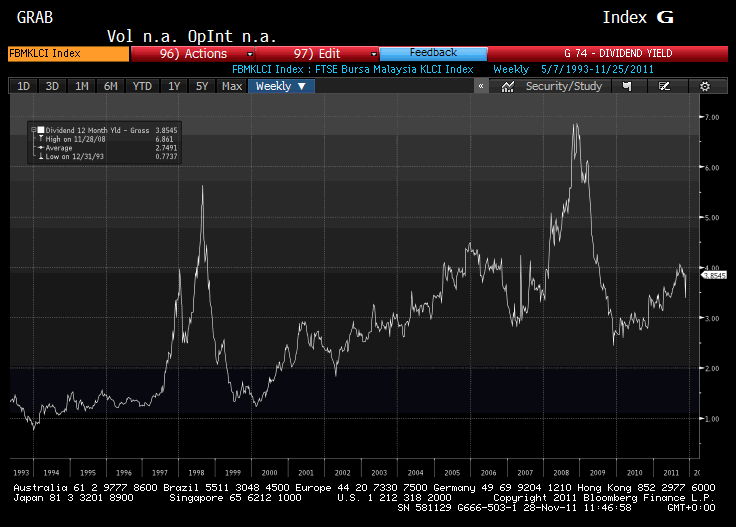Select the 5Y time range
This screenshot has width=736, height=527.
click(202, 86)
